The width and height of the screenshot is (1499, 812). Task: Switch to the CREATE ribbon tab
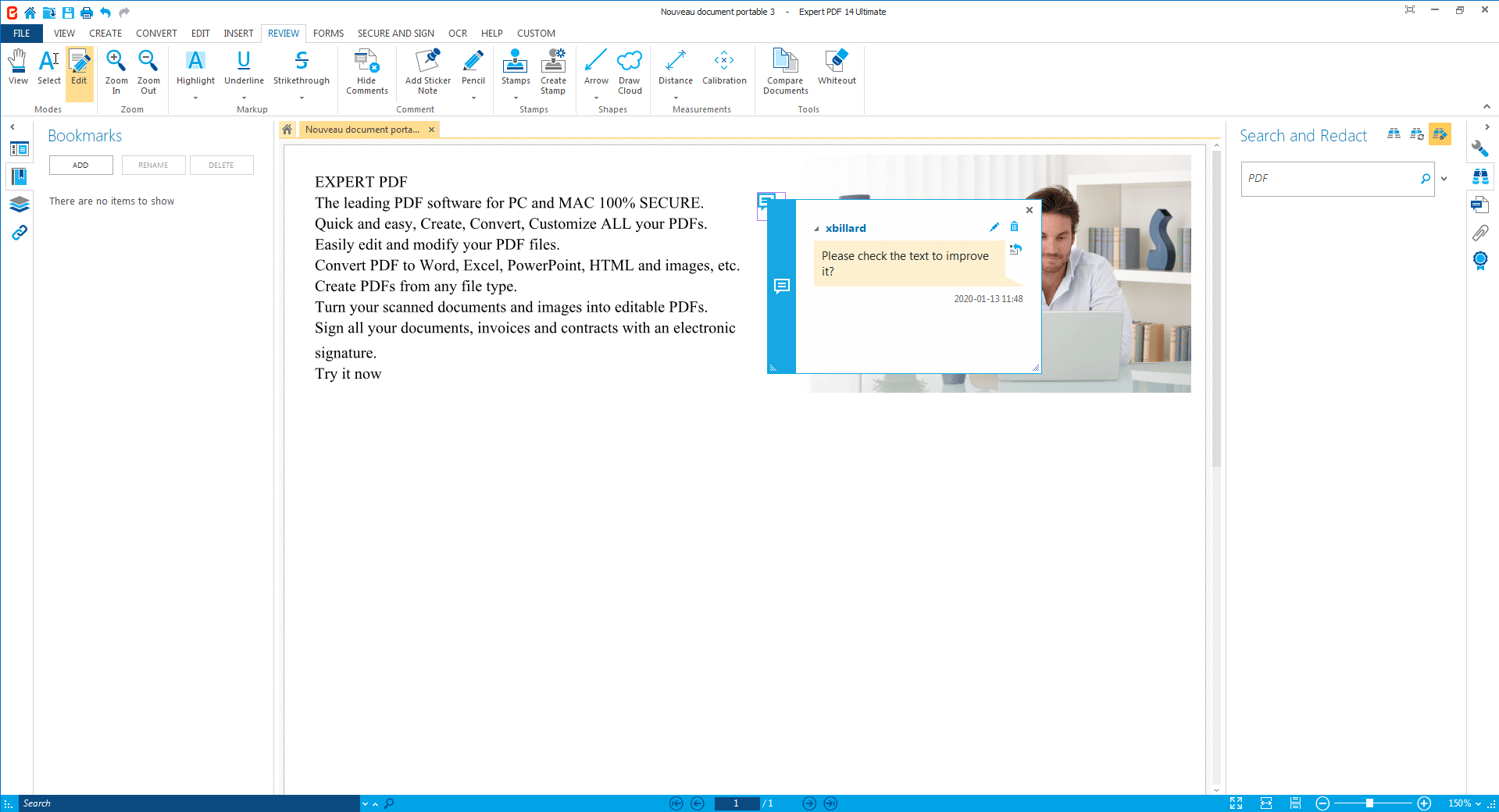tap(105, 34)
